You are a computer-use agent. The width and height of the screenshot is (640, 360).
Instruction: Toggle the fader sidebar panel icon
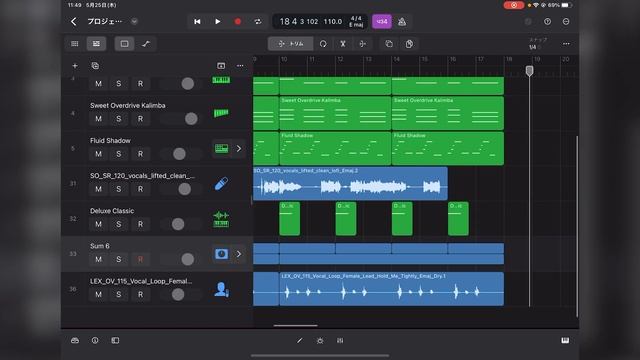pyautogui.click(x=115, y=340)
